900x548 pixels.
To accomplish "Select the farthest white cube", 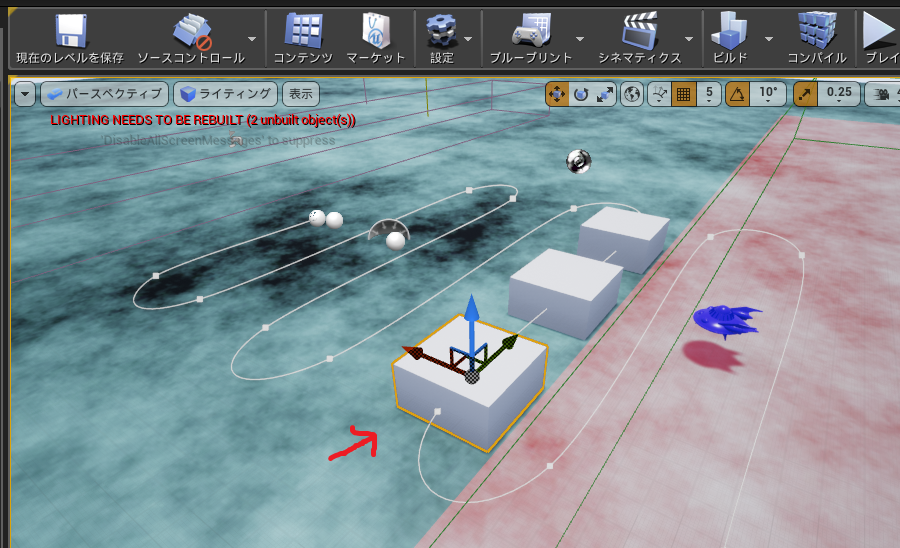I will point(624,238).
